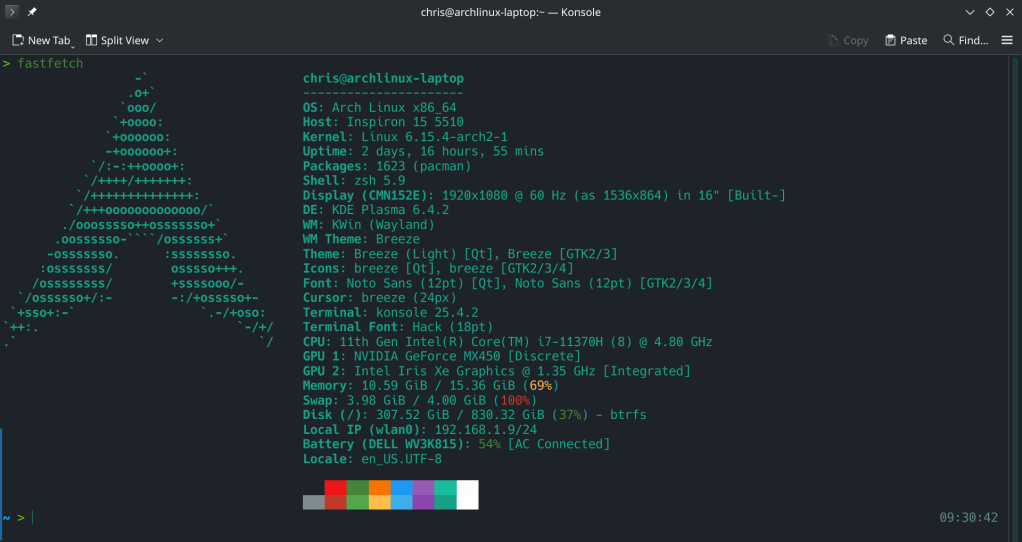Click the gray color block in fastfetch palette

click(314, 502)
